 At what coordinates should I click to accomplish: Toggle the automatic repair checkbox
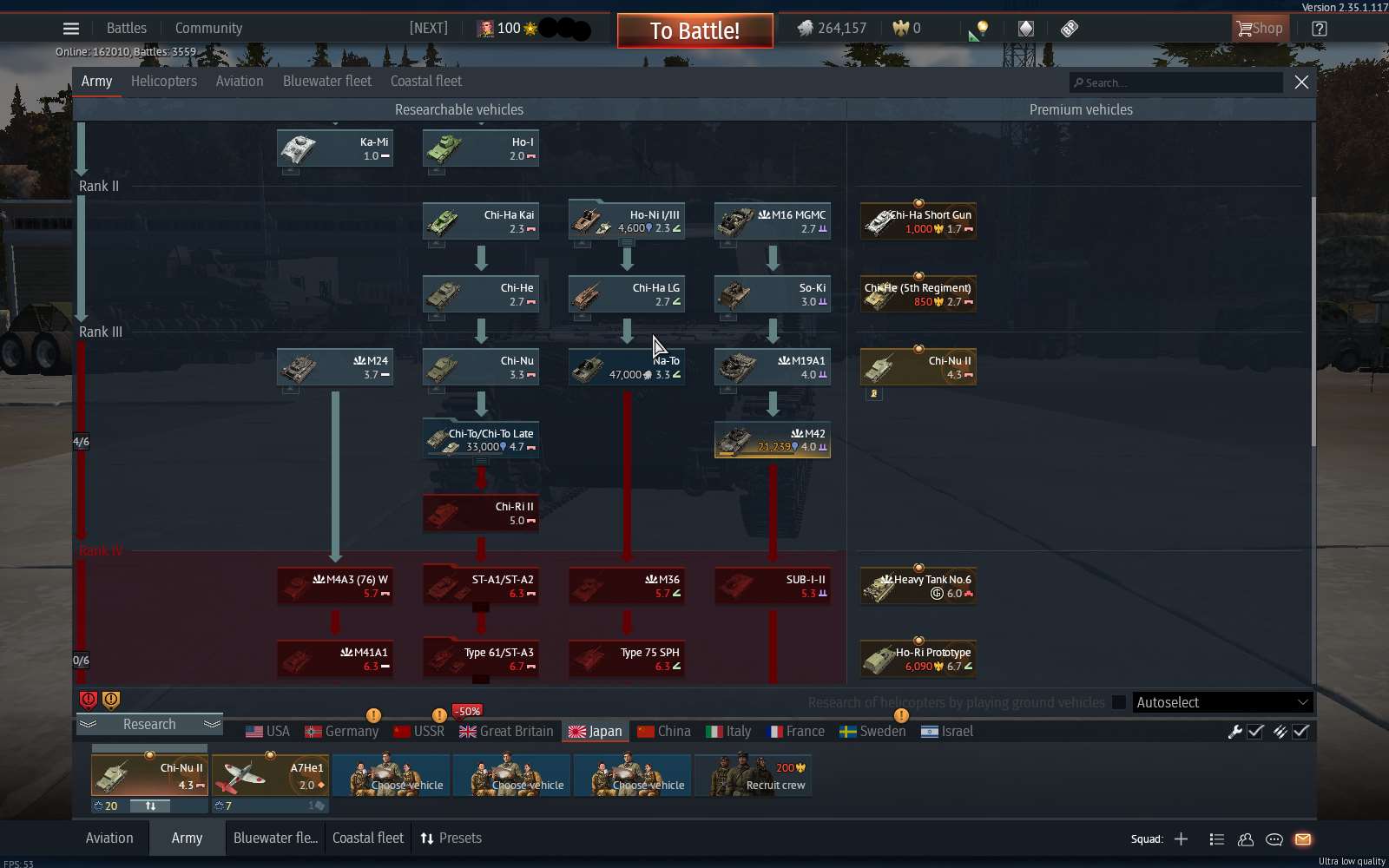point(1256,732)
